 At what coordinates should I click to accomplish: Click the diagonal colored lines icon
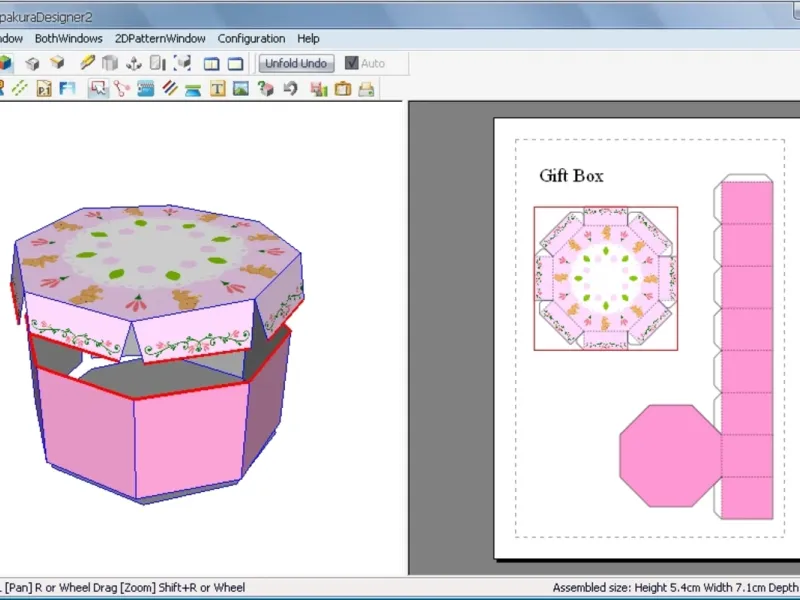[170, 89]
